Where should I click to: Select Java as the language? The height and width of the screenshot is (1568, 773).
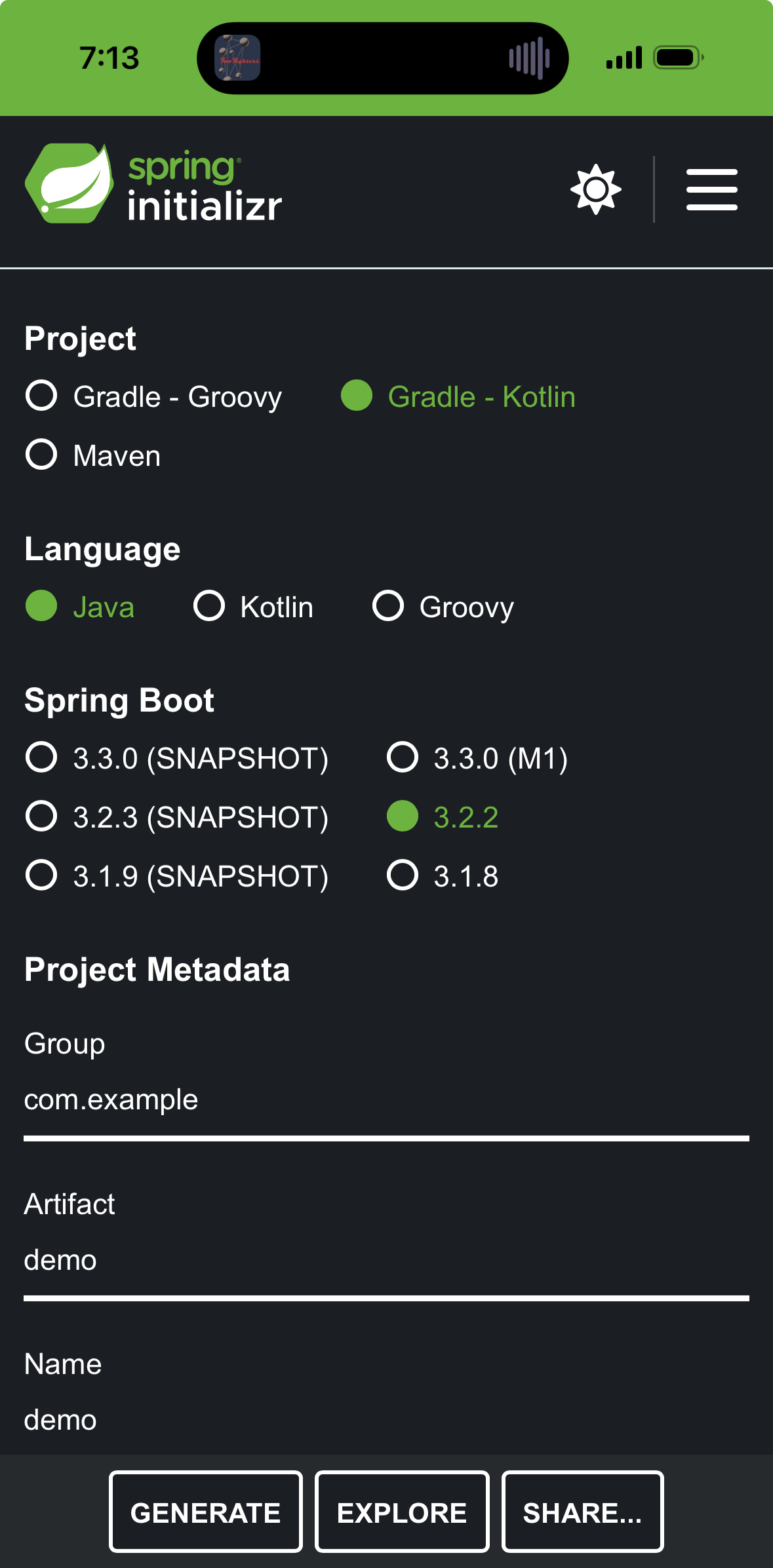pyautogui.click(x=41, y=606)
